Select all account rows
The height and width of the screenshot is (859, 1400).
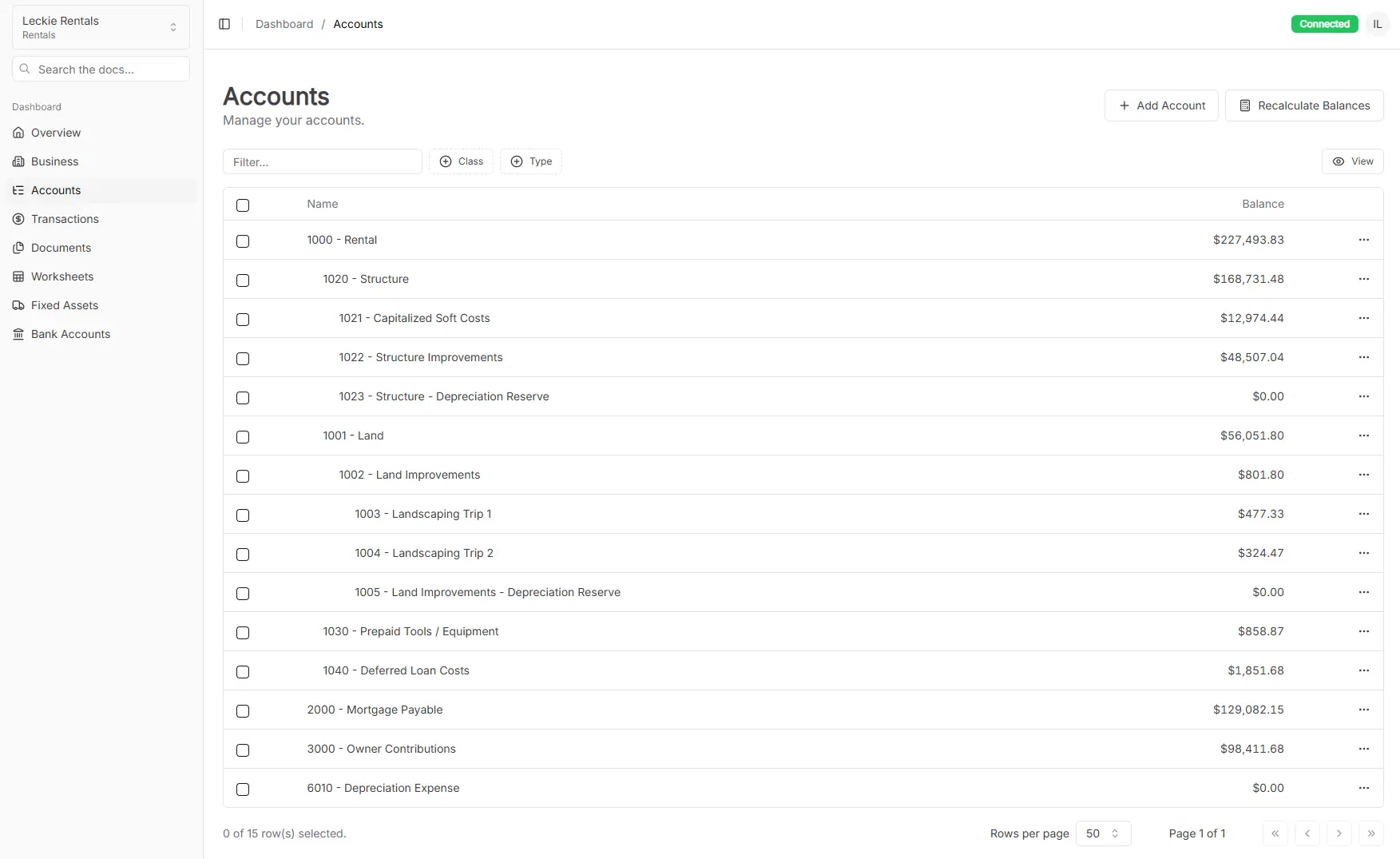243,205
